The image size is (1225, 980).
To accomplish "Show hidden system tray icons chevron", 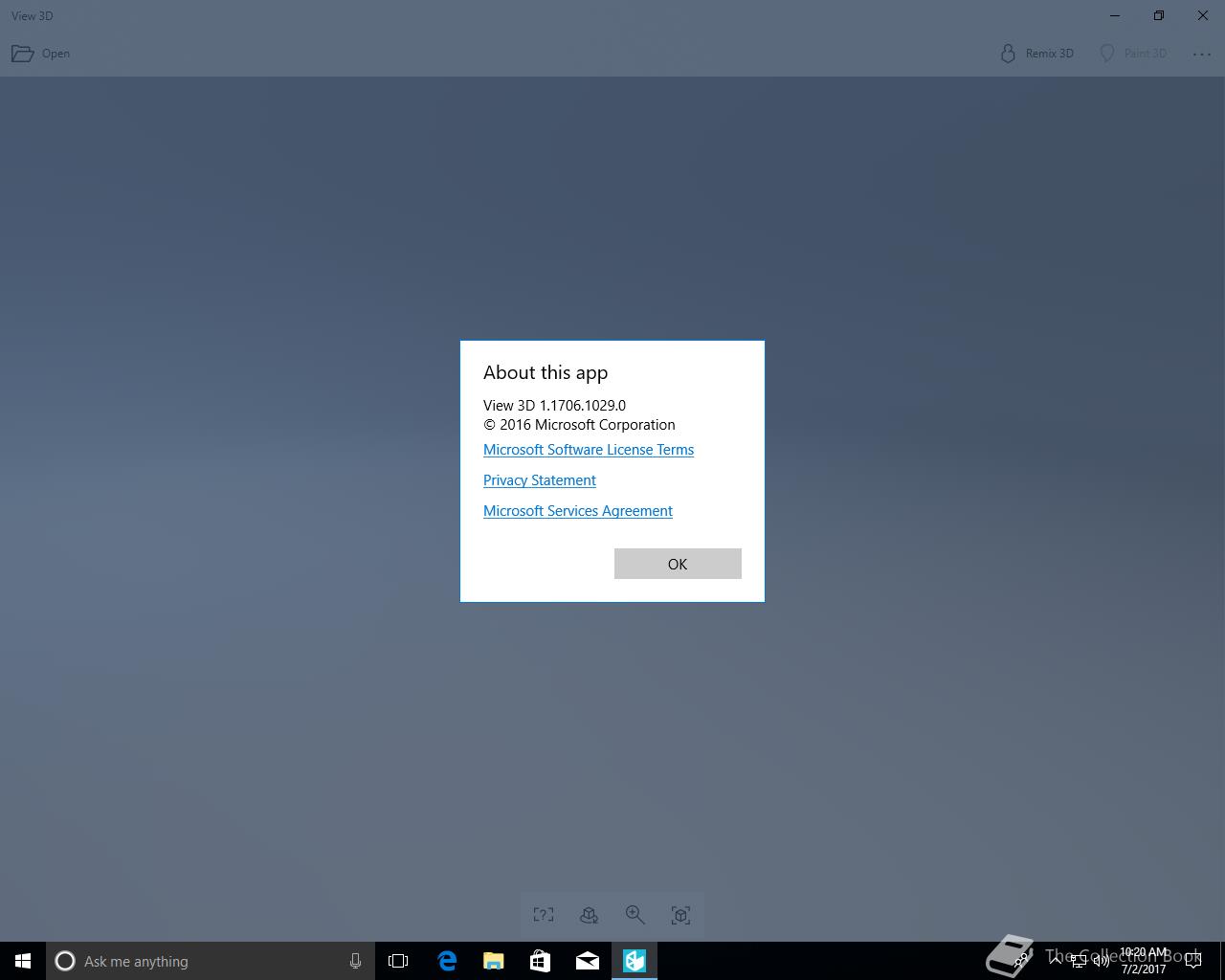I will (x=1055, y=961).
